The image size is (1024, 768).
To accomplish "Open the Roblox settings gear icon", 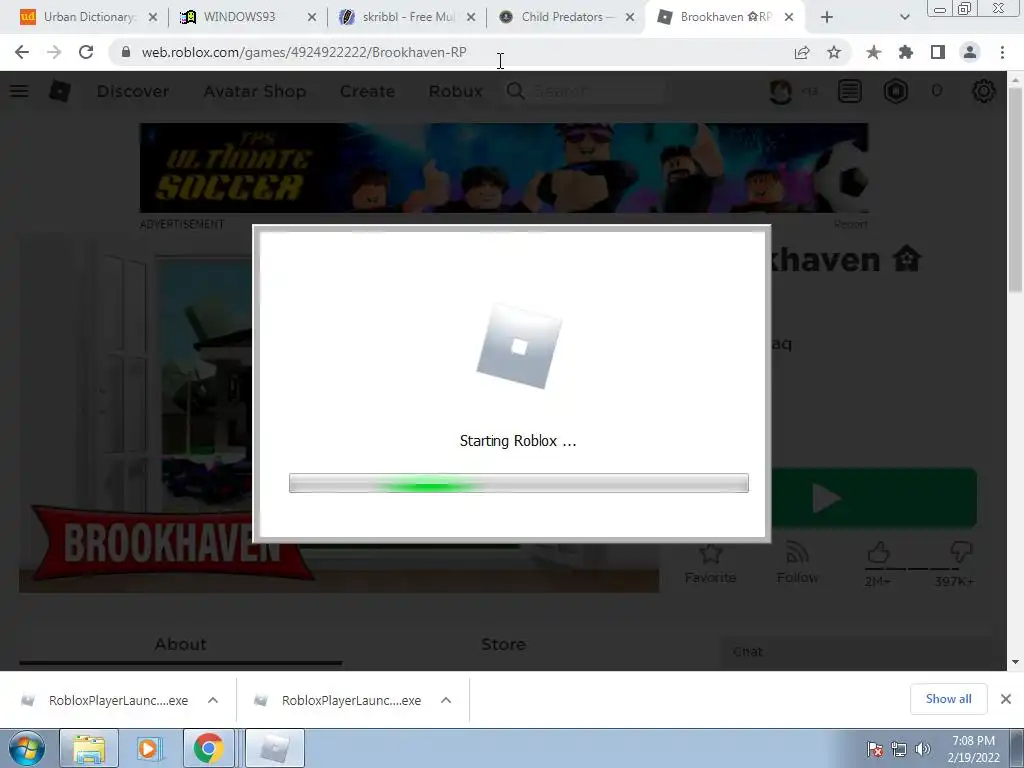I will tap(984, 91).
